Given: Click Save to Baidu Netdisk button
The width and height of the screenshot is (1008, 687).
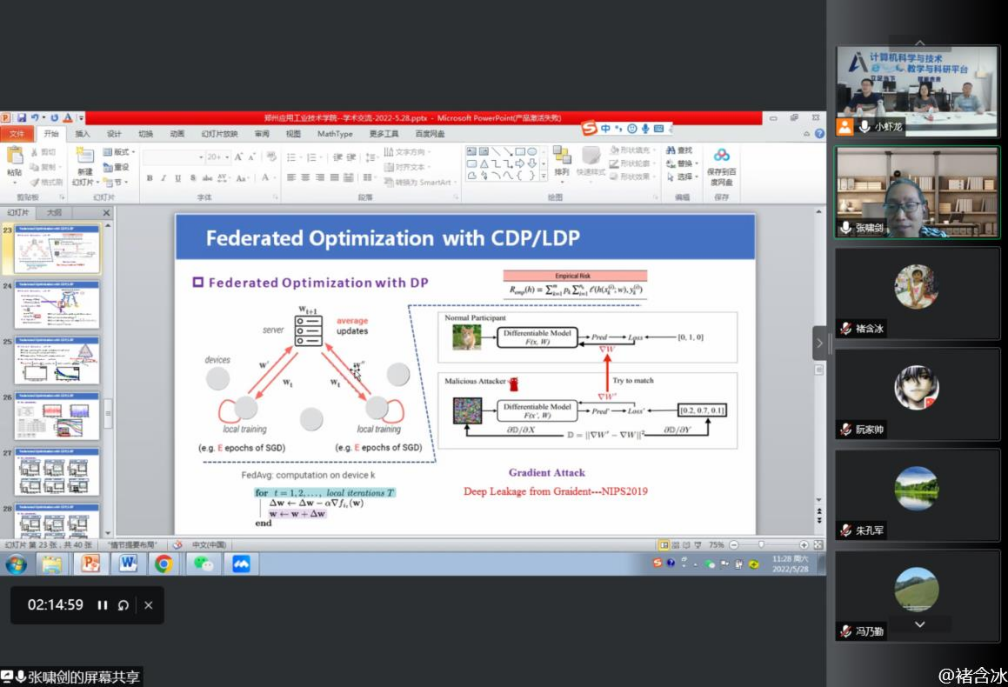Looking at the screenshot, I should [x=721, y=166].
